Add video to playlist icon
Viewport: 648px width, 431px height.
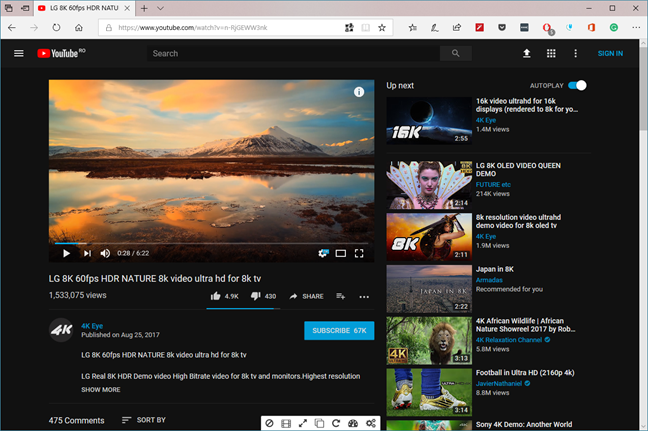[341, 296]
